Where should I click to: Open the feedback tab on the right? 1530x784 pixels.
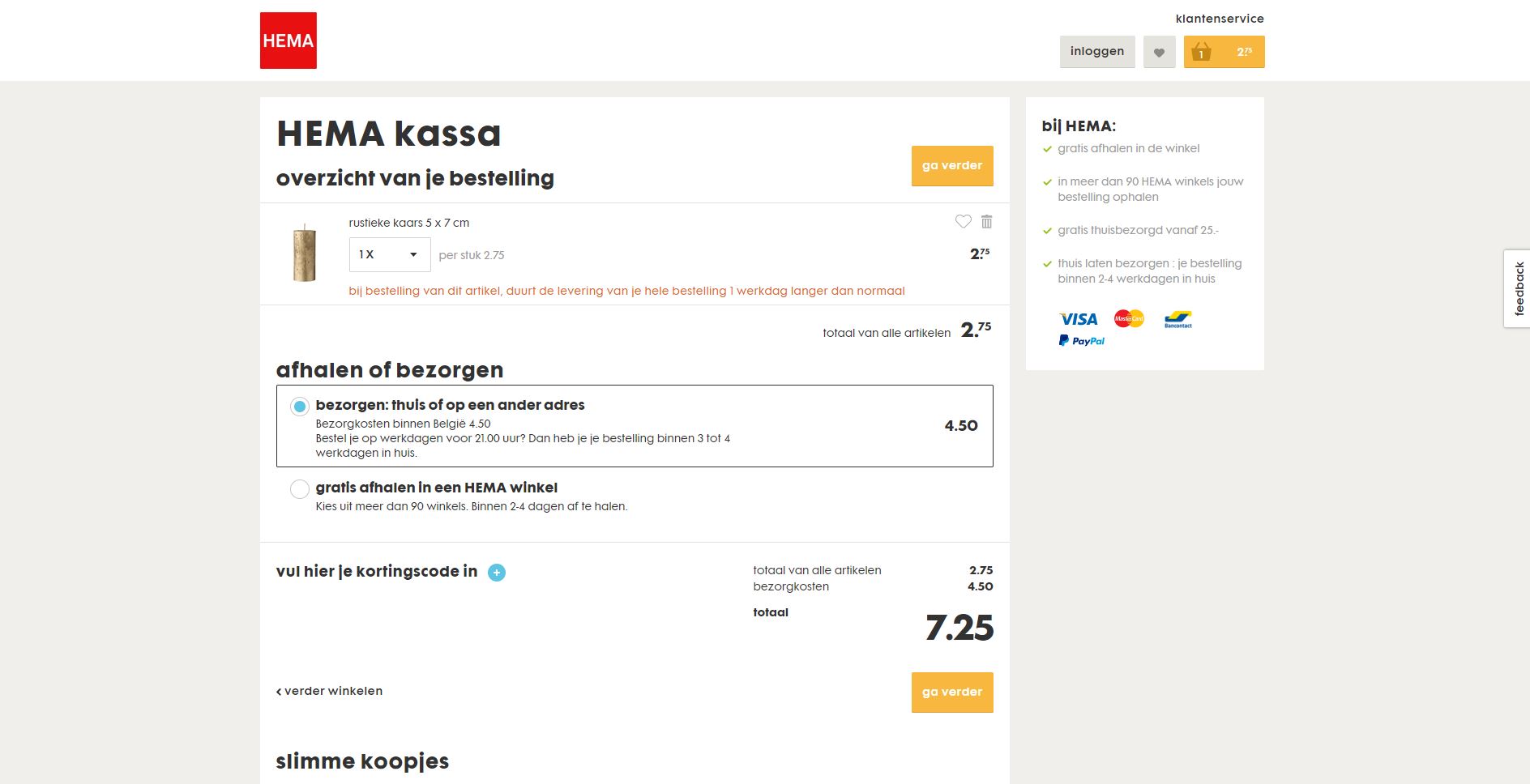pyautogui.click(x=1519, y=288)
